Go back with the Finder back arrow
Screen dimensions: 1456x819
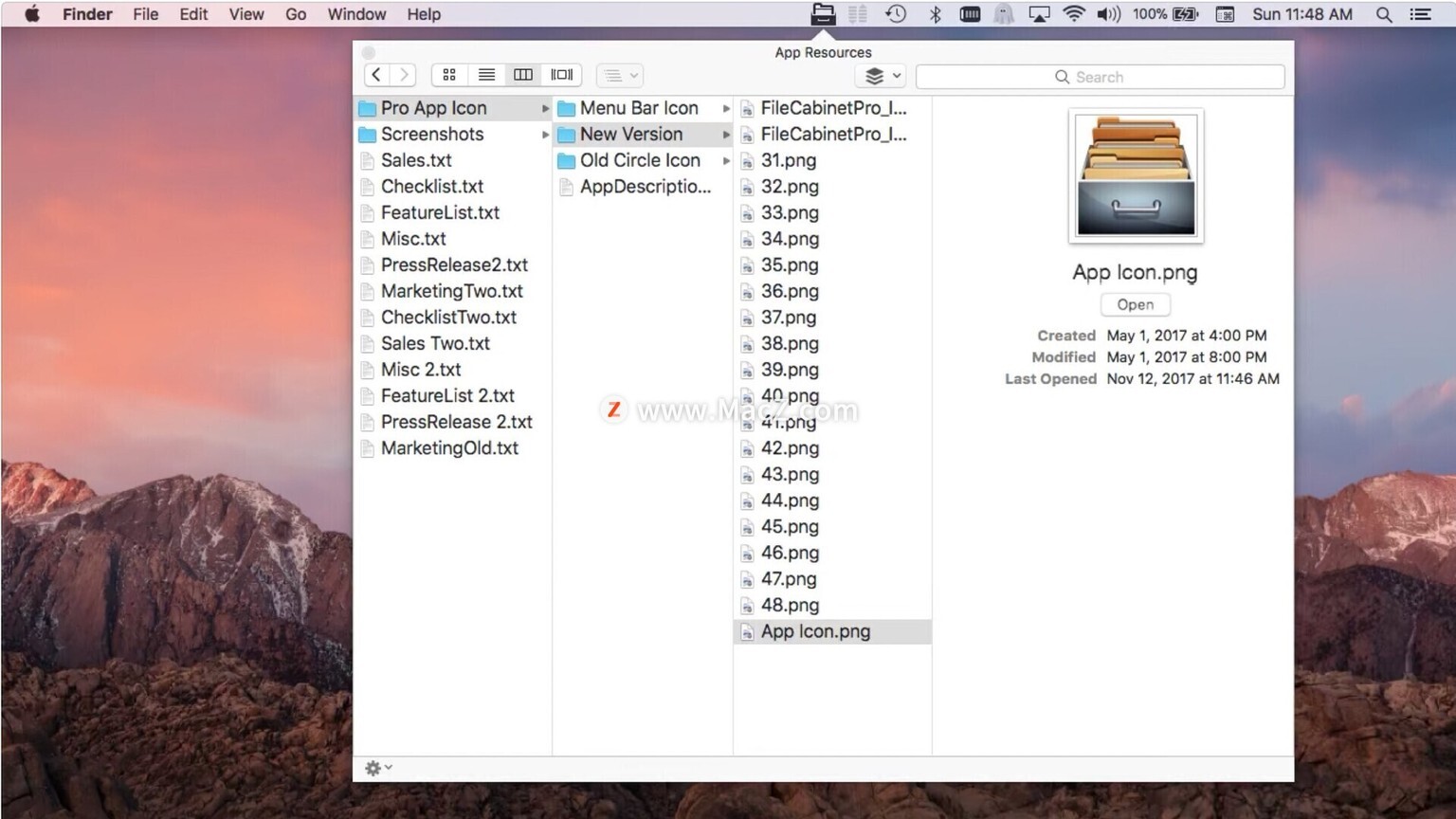tap(376, 75)
